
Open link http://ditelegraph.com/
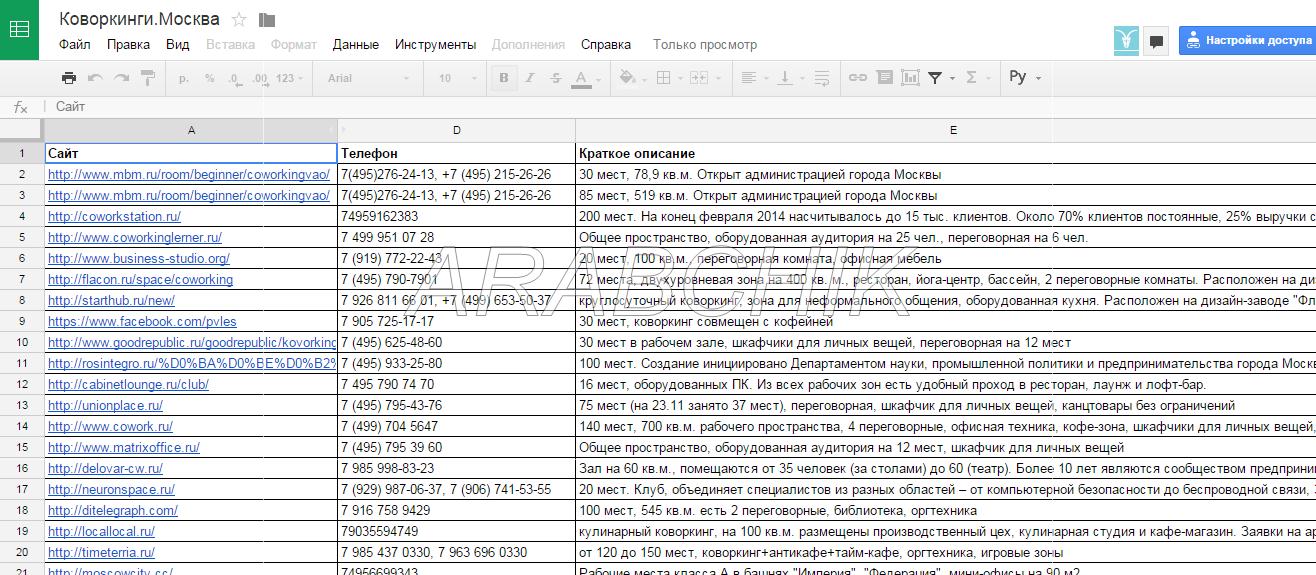113,510
